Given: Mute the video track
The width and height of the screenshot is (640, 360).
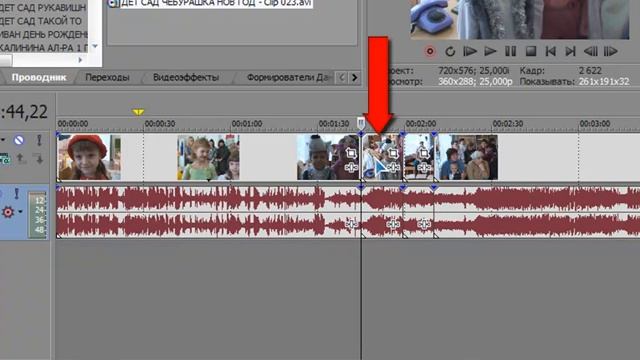Looking at the screenshot, I should pyautogui.click(x=19, y=140).
